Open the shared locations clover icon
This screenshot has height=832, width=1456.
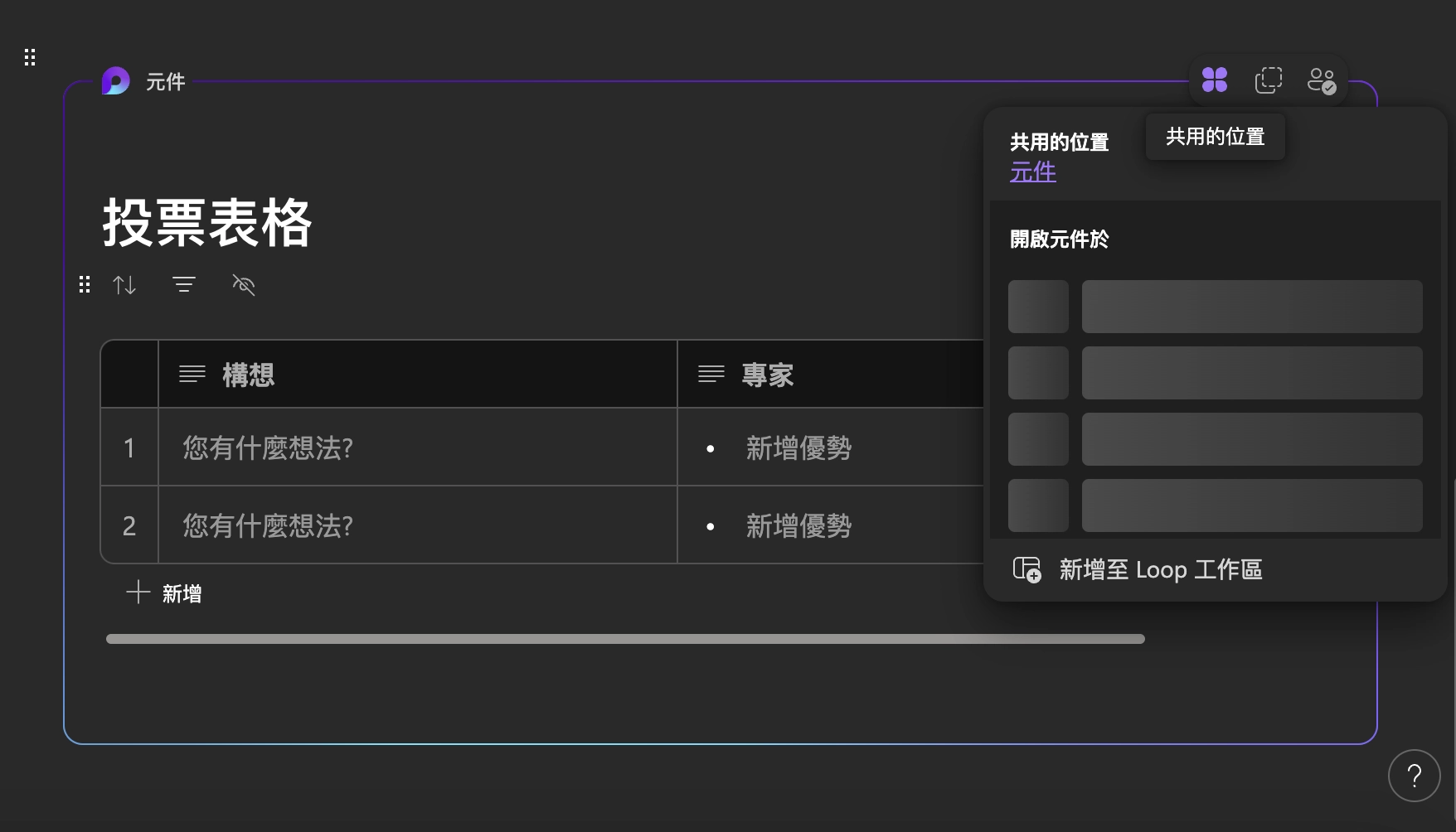coord(1215,80)
